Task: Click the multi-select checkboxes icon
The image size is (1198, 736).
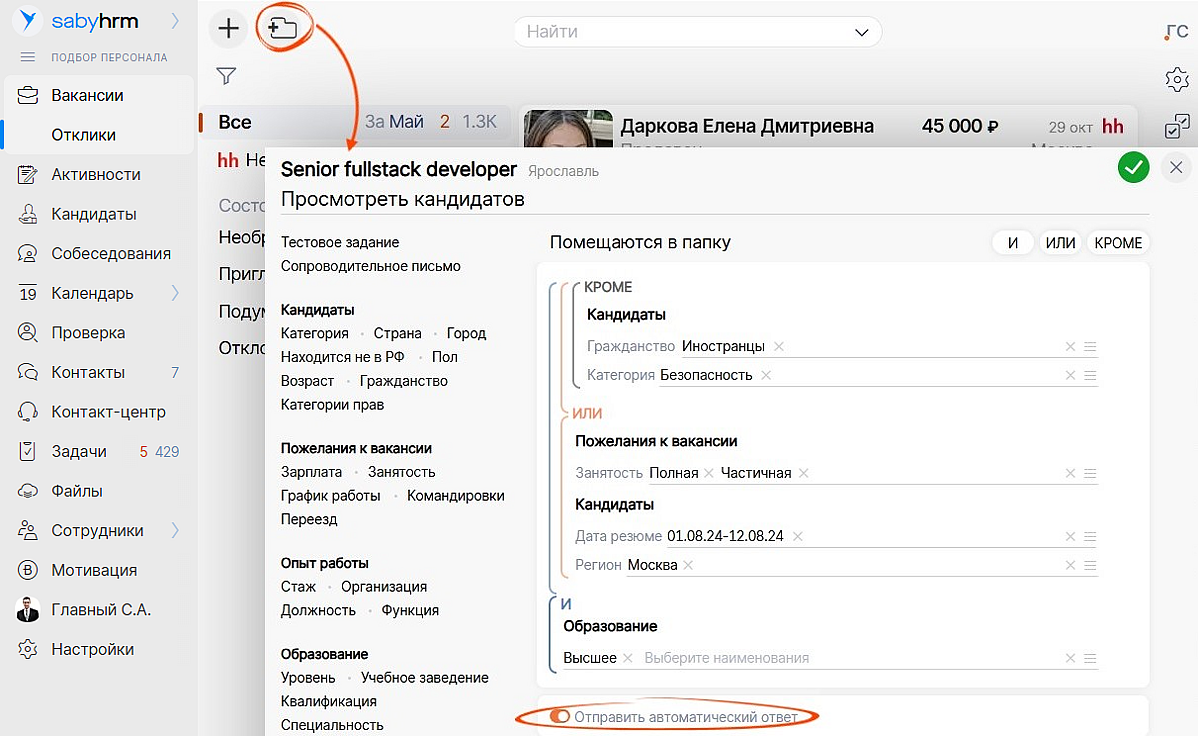Action: point(1176,127)
